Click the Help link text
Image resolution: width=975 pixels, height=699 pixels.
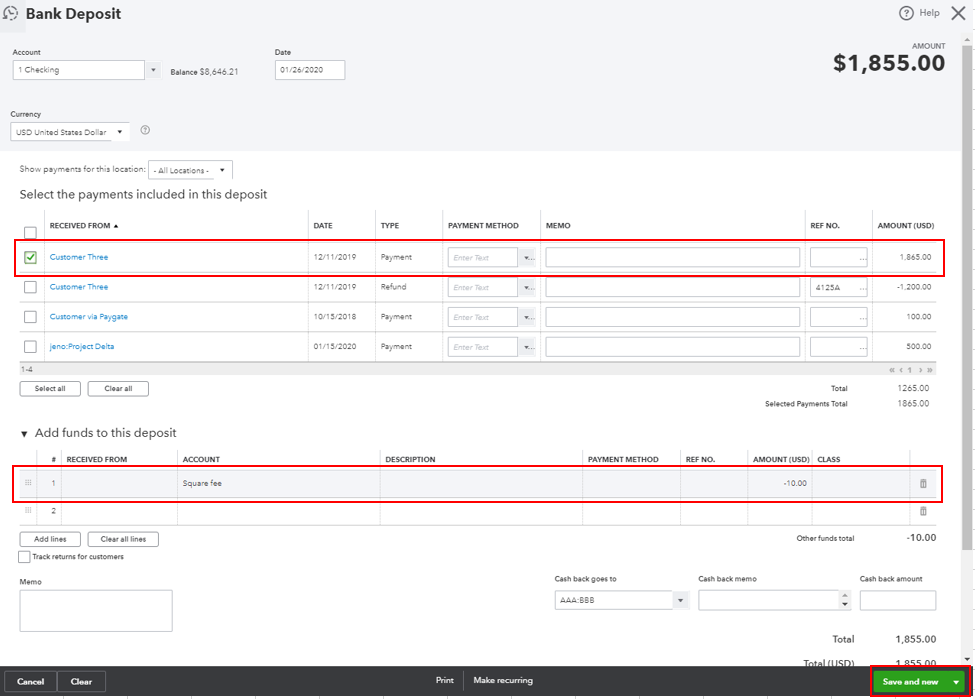click(930, 13)
